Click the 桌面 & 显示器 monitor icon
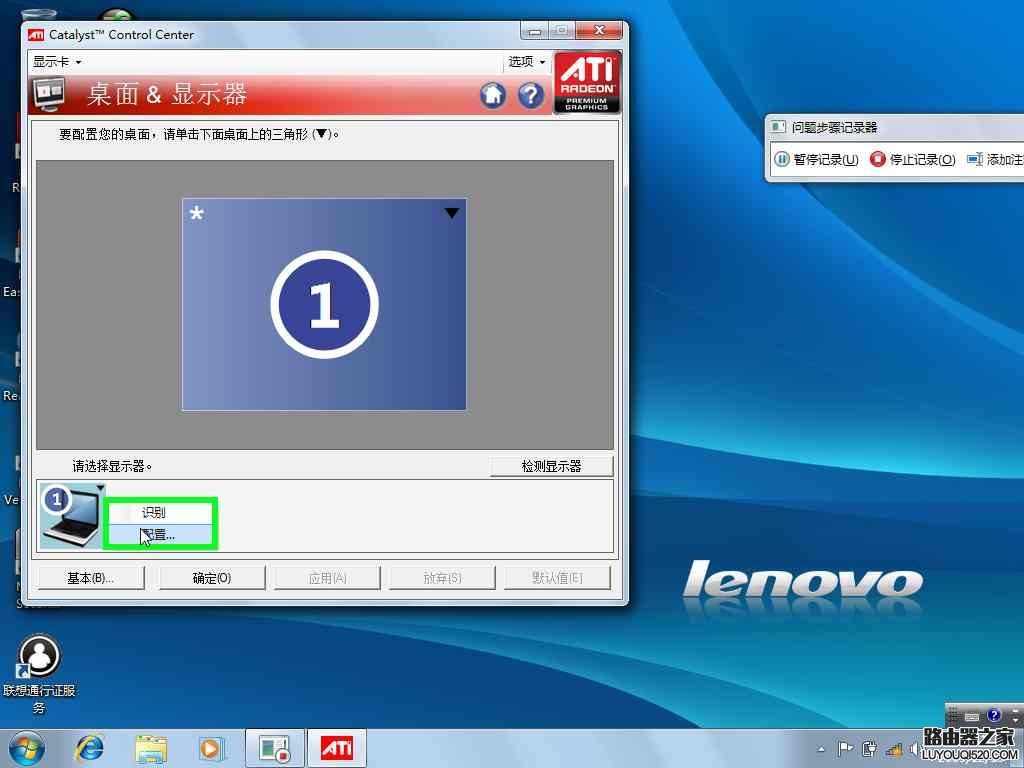Viewport: 1024px width, 768px height. (50, 95)
